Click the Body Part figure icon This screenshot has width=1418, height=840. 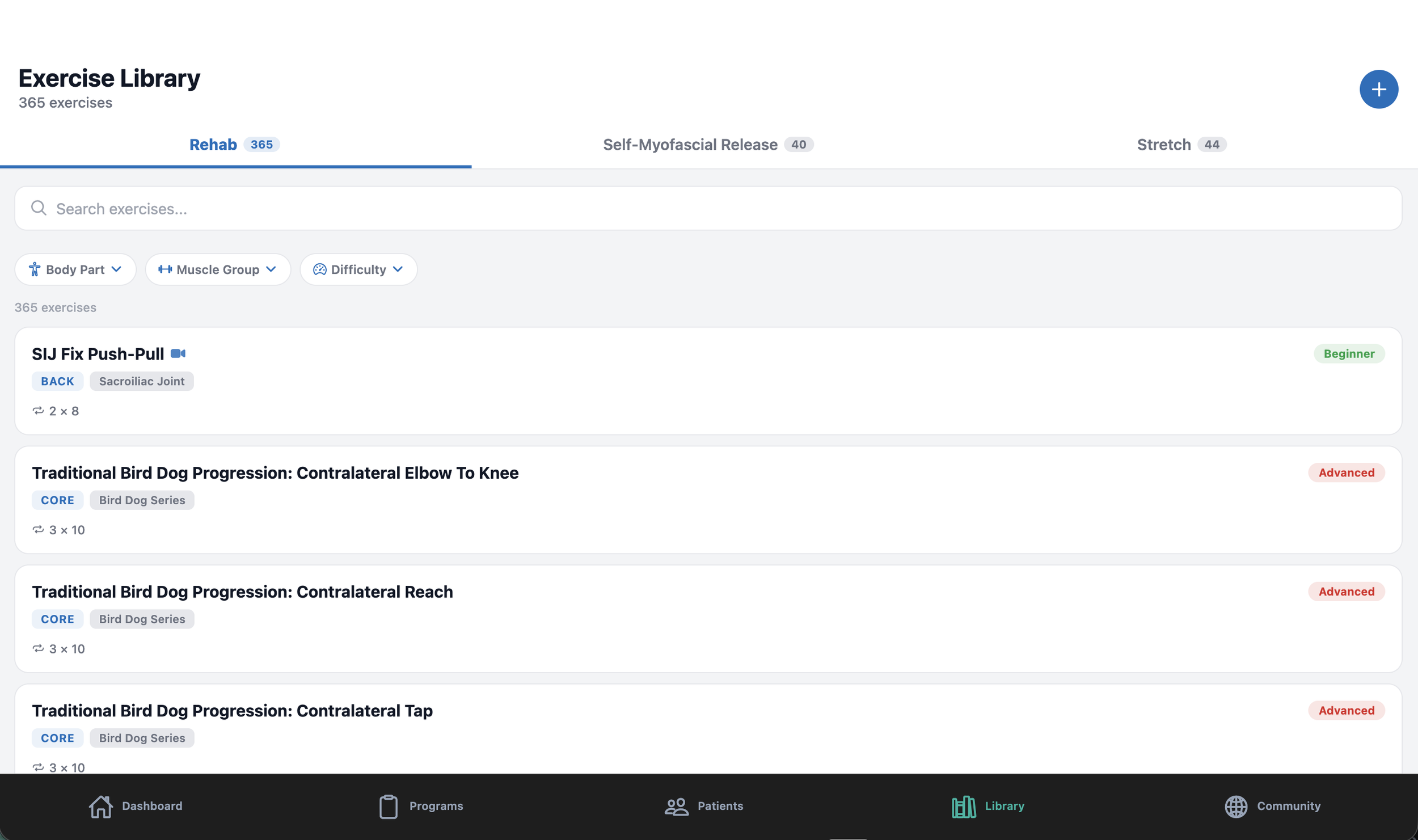point(35,269)
